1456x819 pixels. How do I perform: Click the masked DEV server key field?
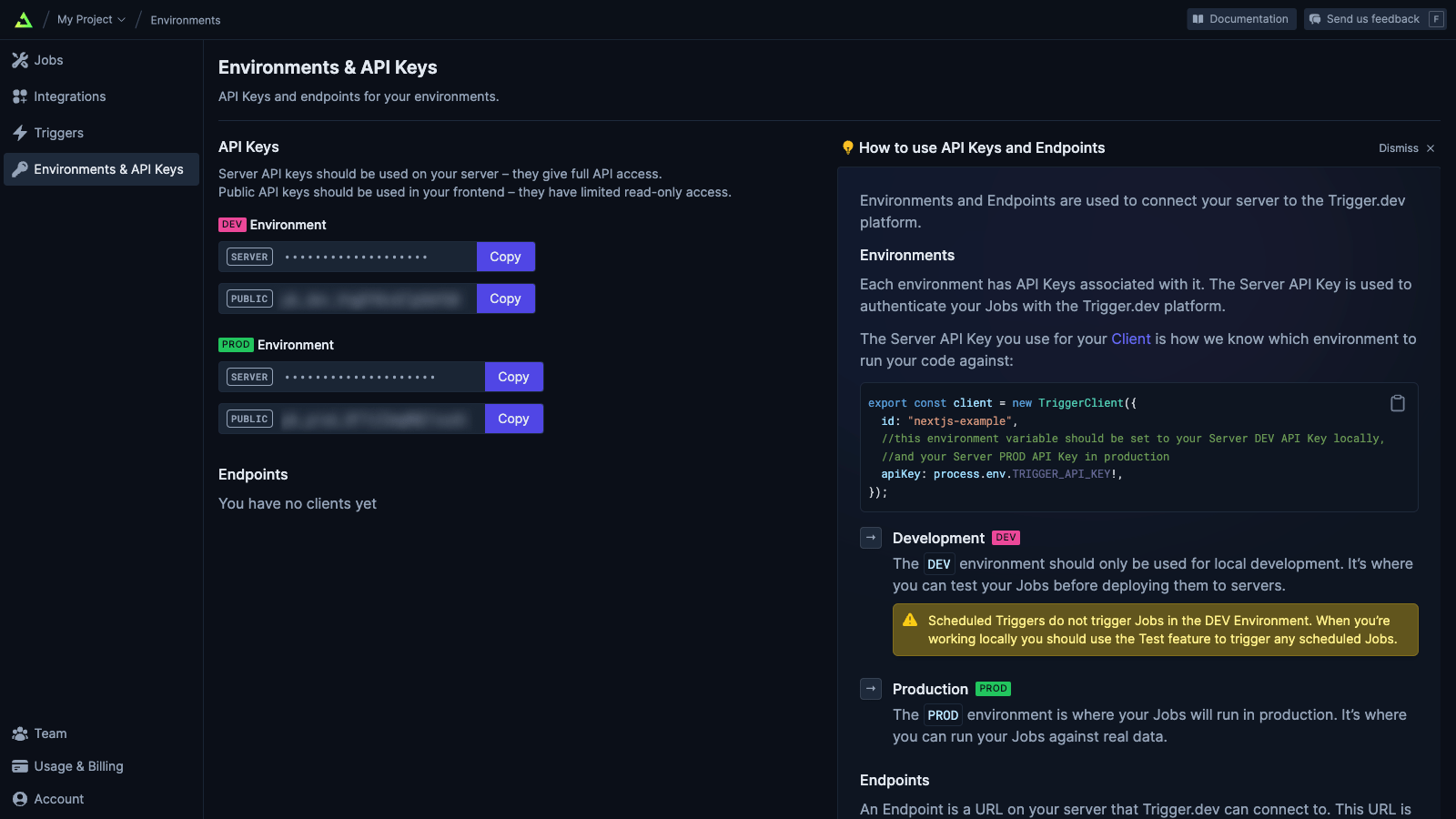click(x=348, y=257)
